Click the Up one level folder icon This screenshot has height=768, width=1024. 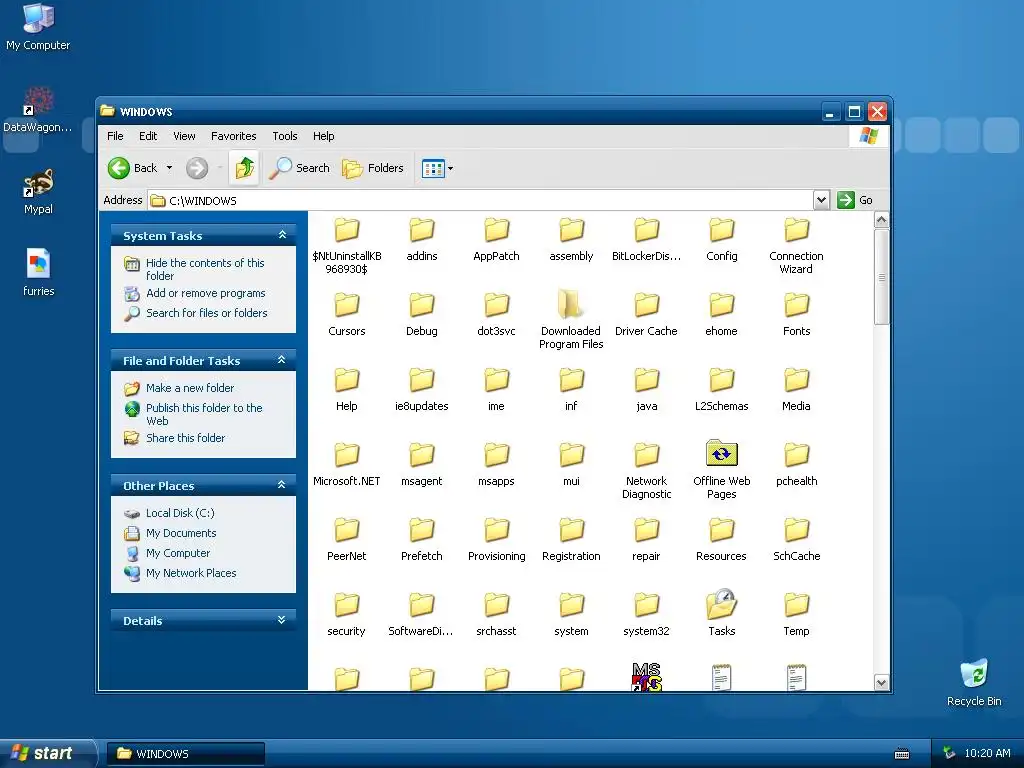click(x=244, y=168)
